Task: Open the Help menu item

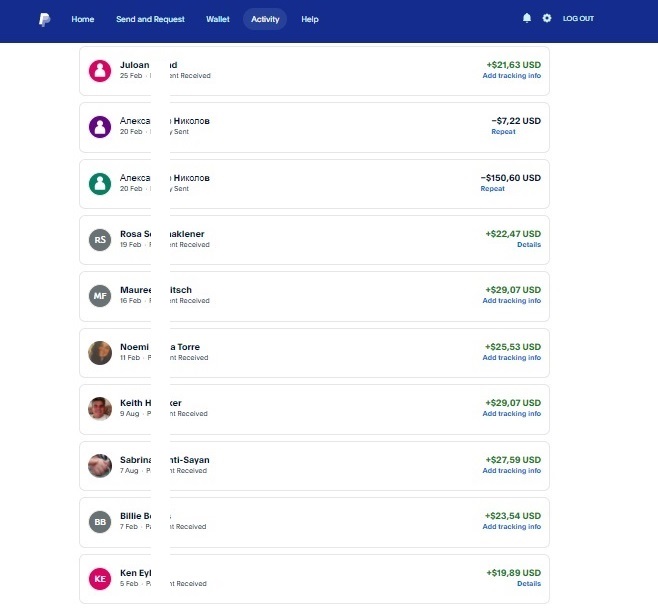Action: (310, 19)
